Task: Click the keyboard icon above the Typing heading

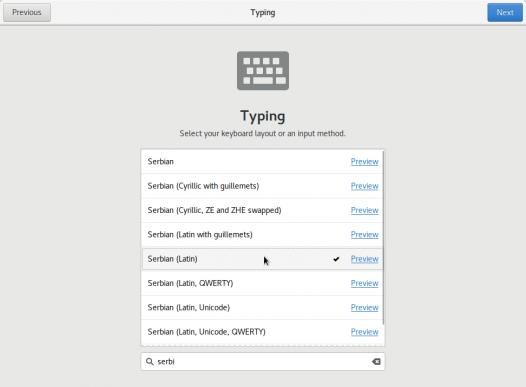Action: 263,71
